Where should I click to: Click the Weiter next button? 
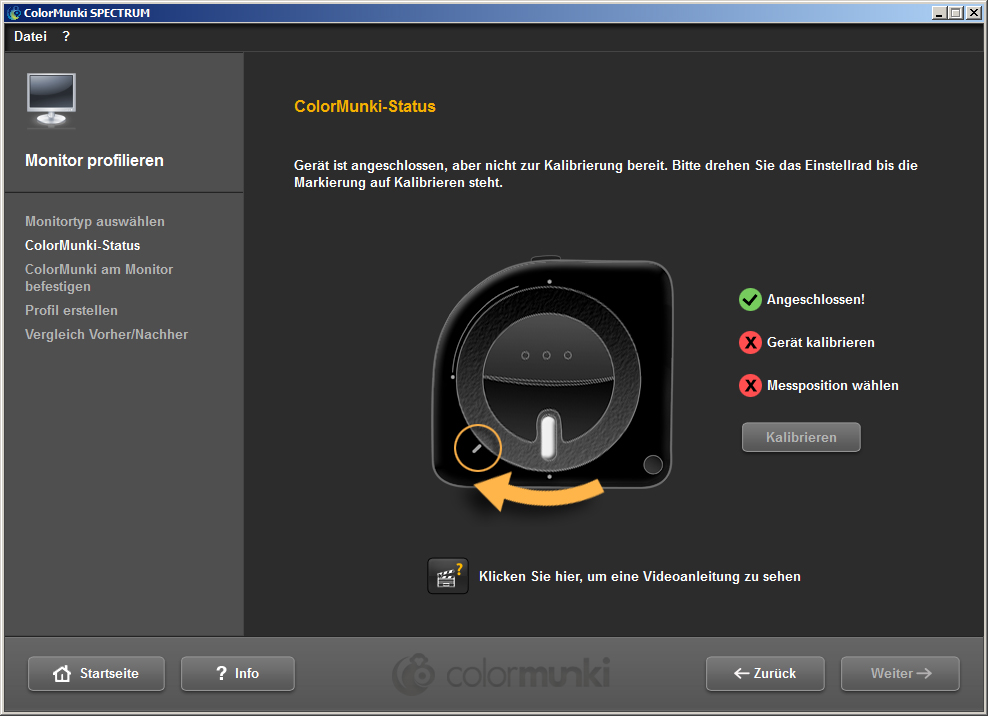900,673
